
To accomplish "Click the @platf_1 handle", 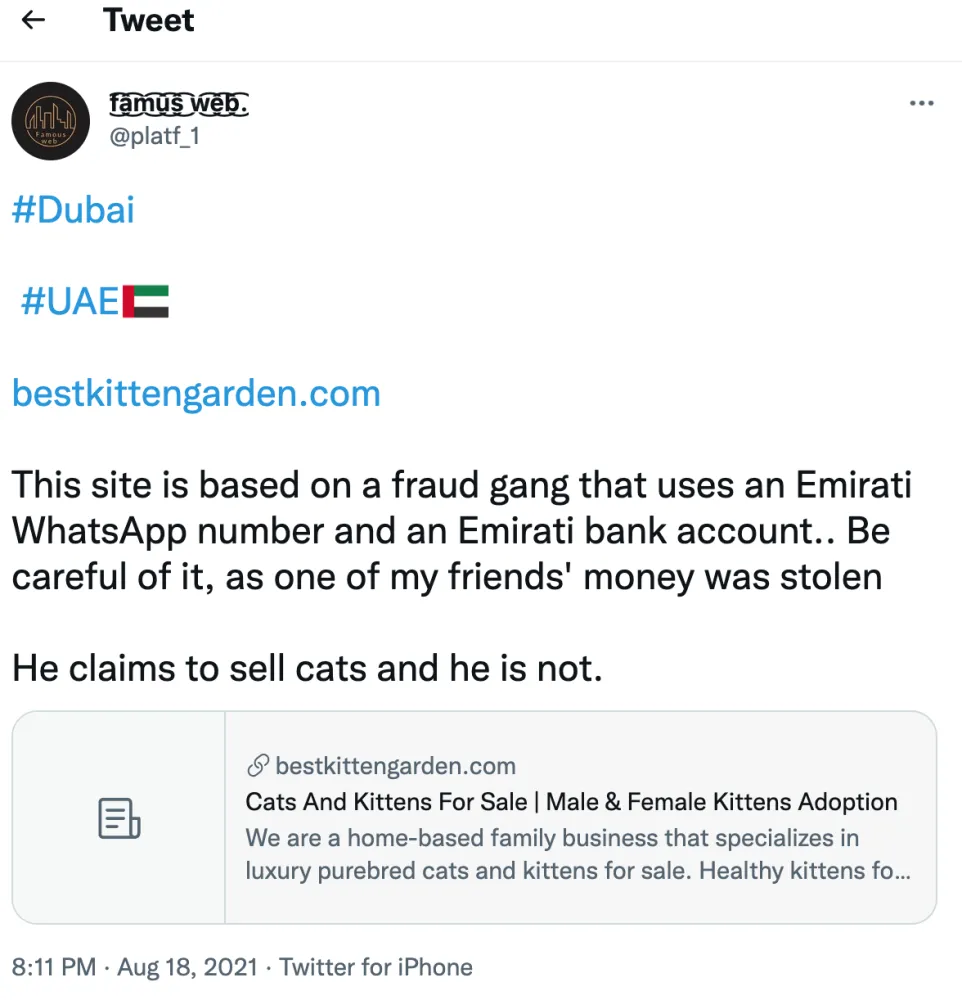I will [153, 135].
